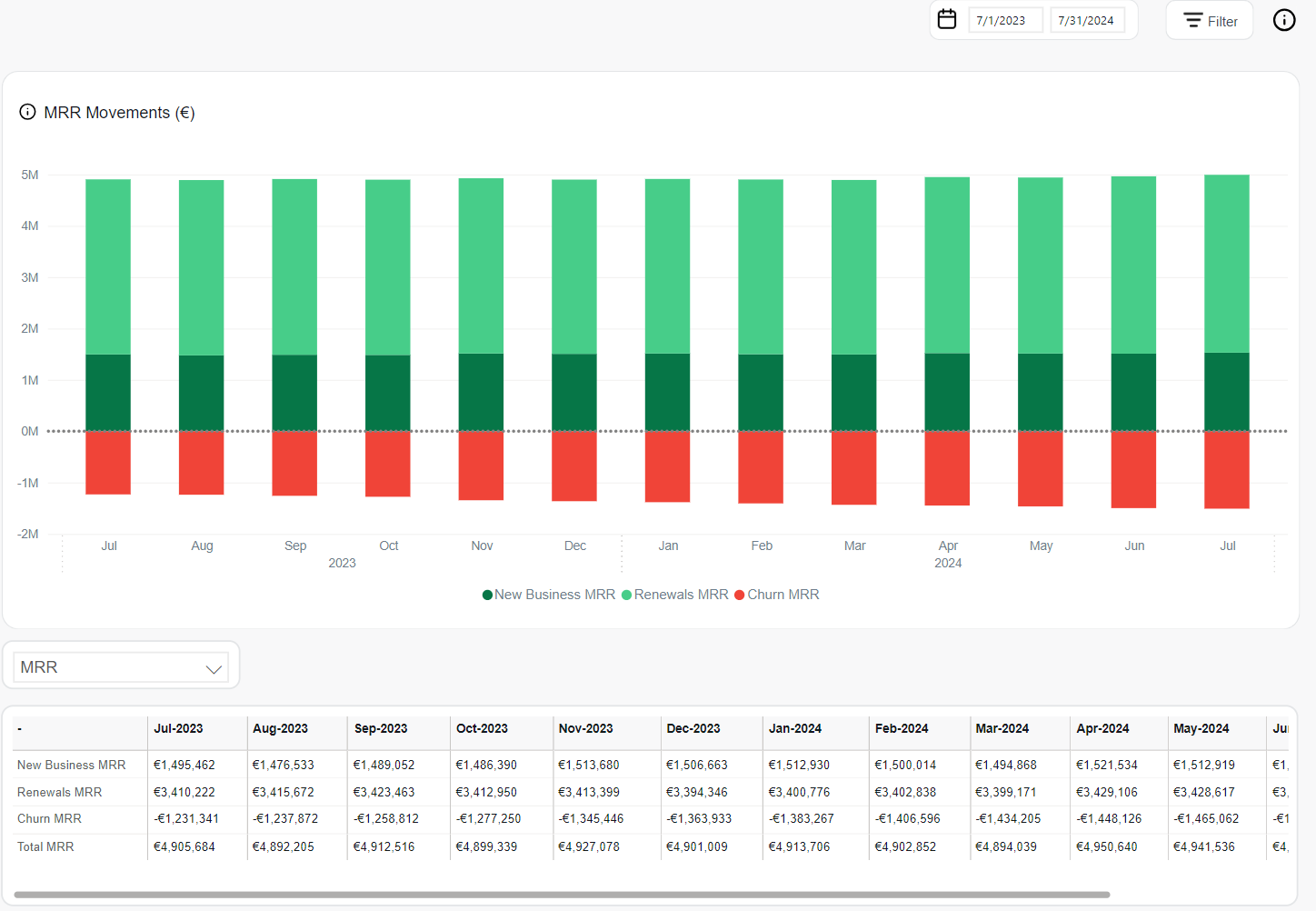Screen dimensions: 1316x911
Task: Open the Filter button
Action: pos(1210,20)
